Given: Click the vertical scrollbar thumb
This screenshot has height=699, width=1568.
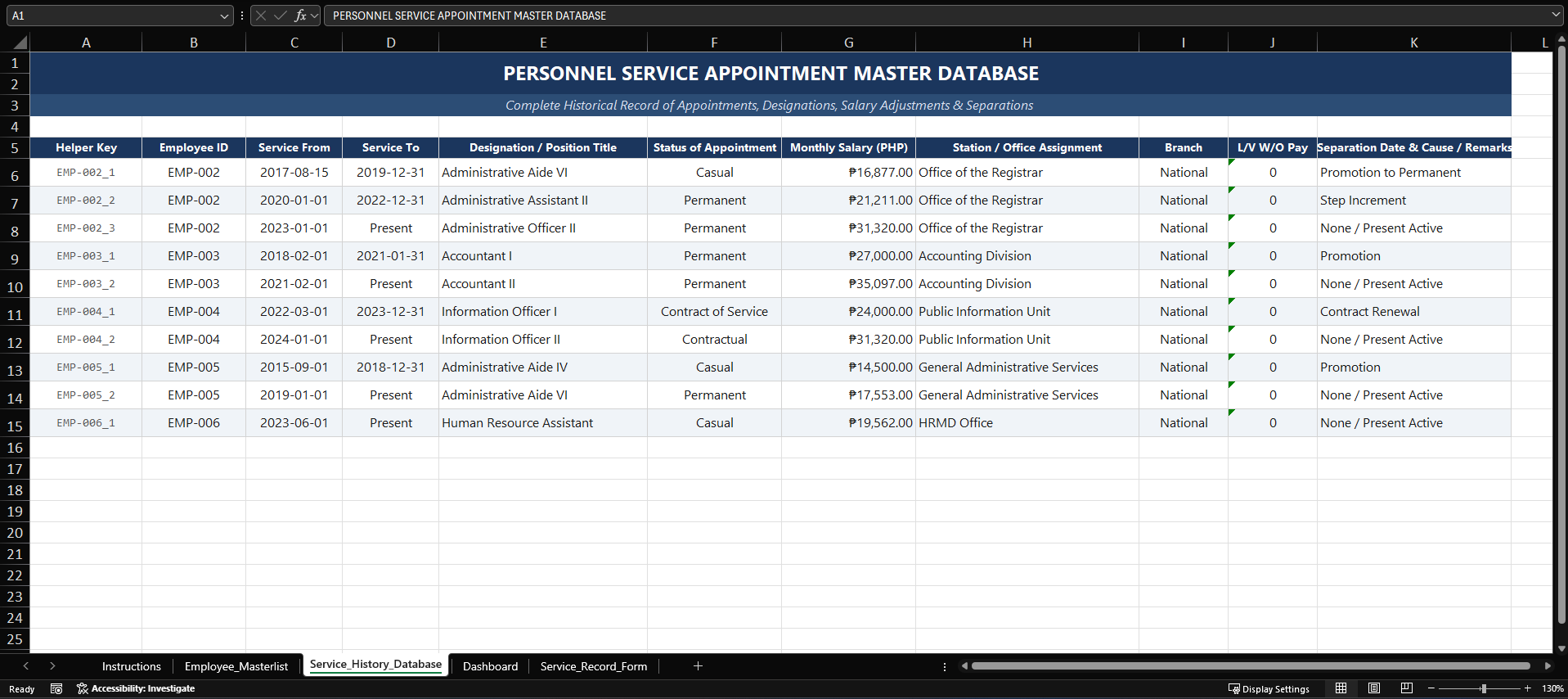Looking at the screenshot, I should [x=1561, y=336].
